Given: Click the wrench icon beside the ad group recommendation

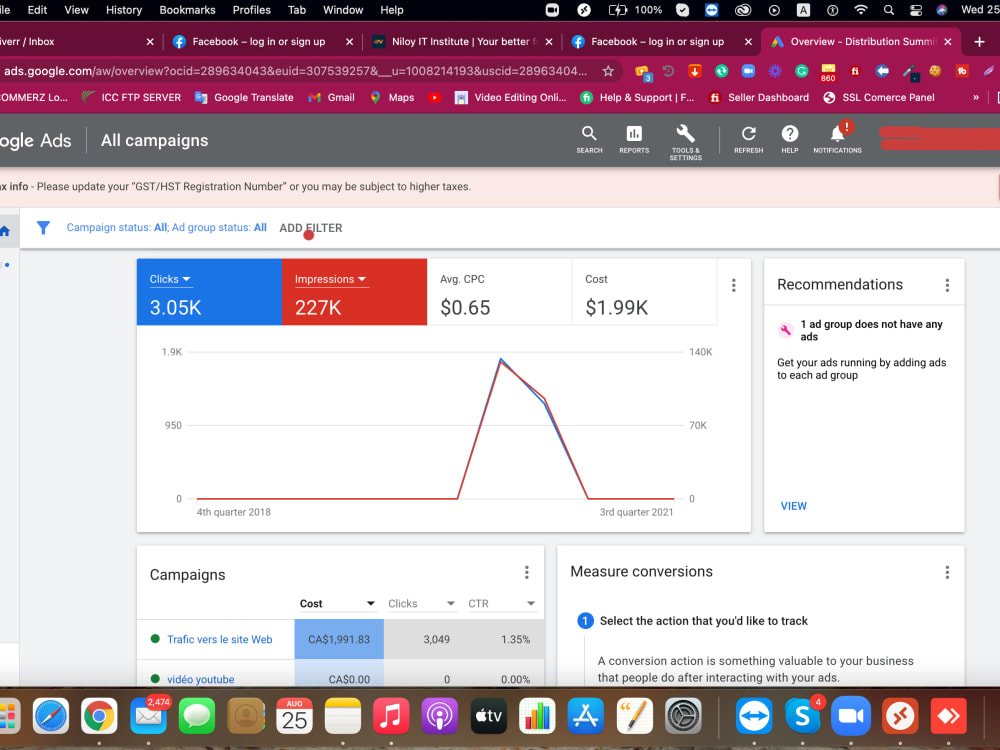Looking at the screenshot, I should tap(786, 330).
